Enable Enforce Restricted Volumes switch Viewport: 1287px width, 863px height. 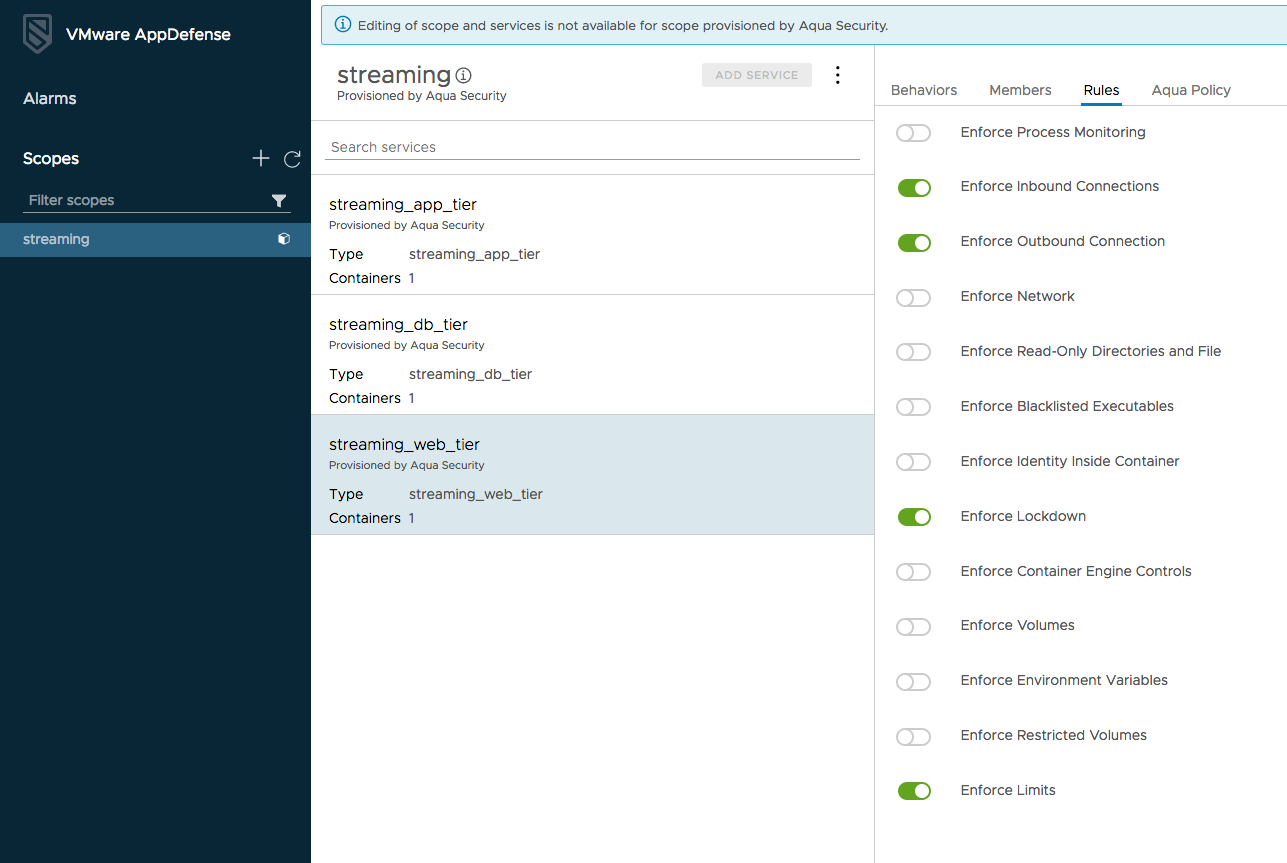(x=914, y=737)
